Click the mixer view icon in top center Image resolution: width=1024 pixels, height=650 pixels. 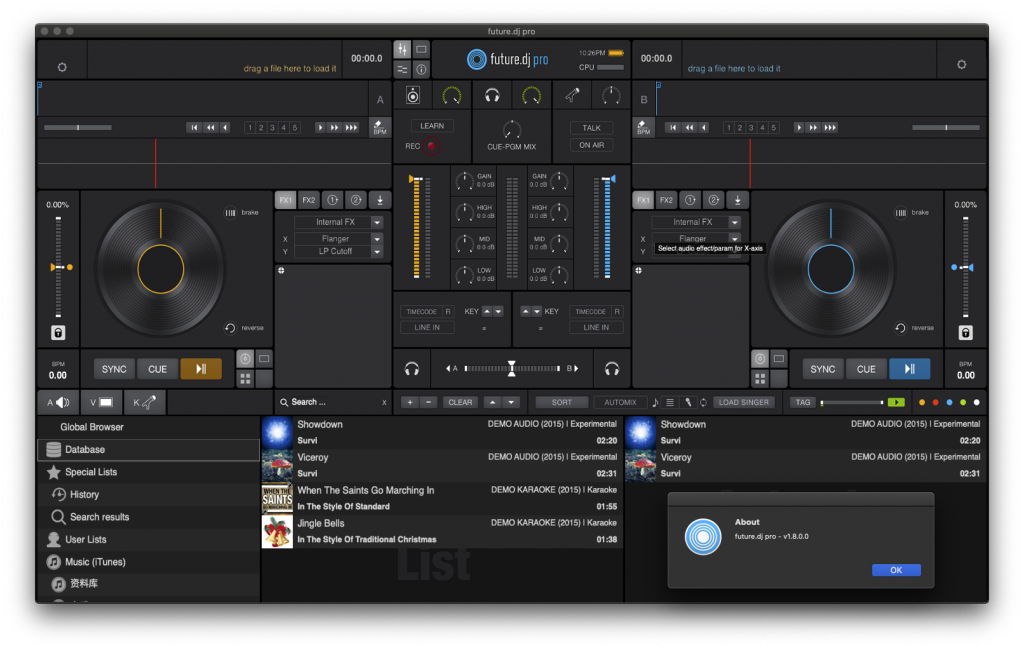click(402, 50)
